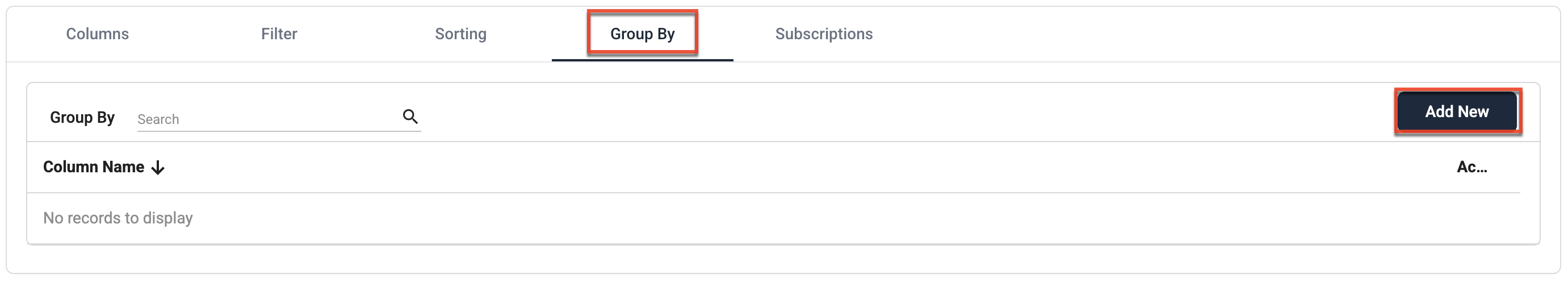Image resolution: width=1568 pixels, height=282 pixels.
Task: Click the Add New button
Action: click(1457, 111)
